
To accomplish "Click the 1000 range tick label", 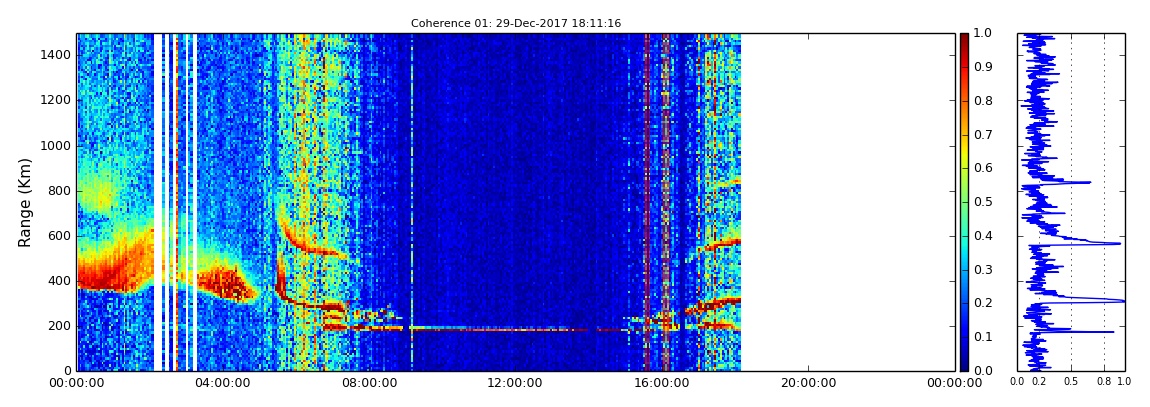I will click(x=56, y=145).
